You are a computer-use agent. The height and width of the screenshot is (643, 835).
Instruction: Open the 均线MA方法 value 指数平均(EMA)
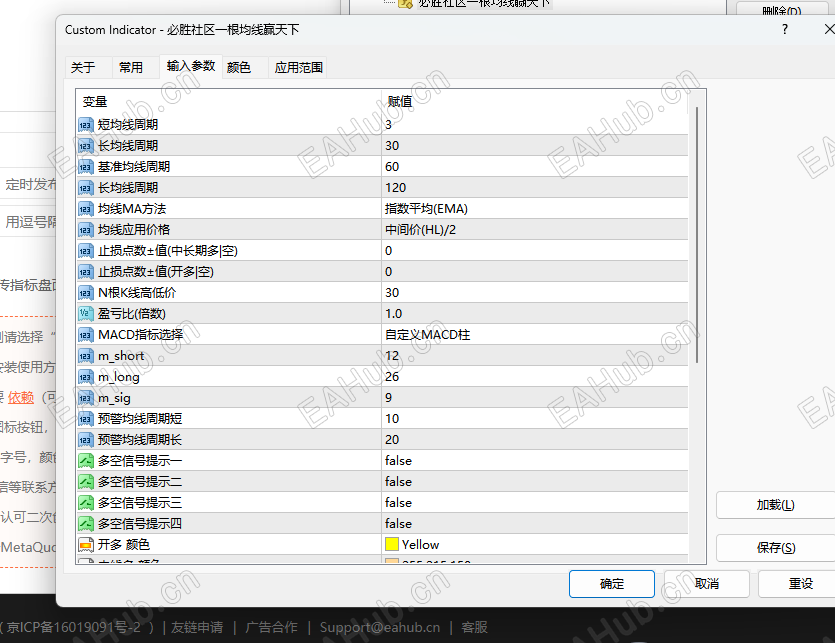[x=535, y=209]
